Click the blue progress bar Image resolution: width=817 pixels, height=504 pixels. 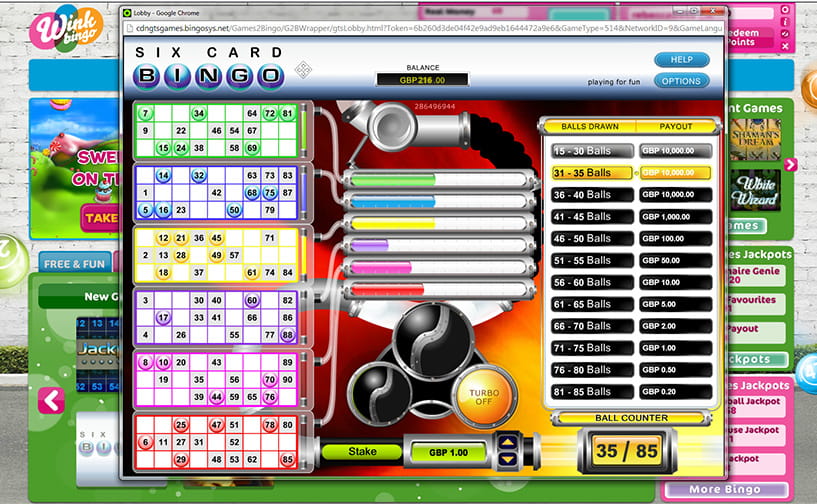[x=439, y=201]
